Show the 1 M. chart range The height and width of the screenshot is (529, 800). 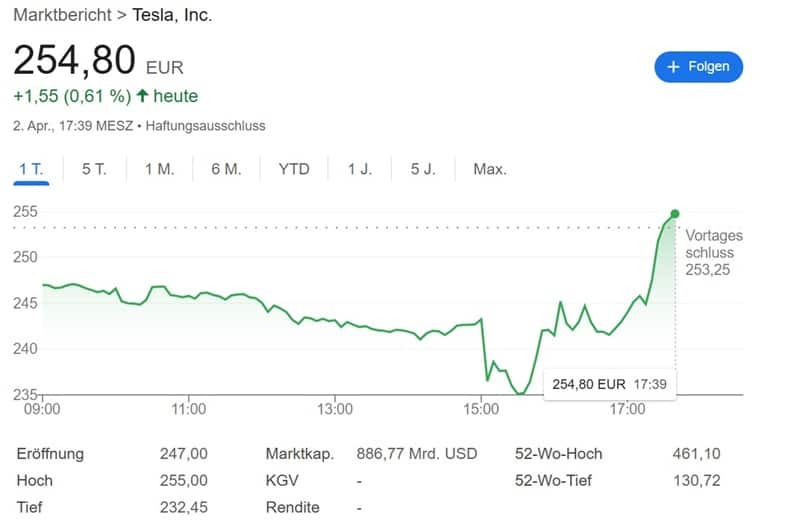tap(159, 169)
